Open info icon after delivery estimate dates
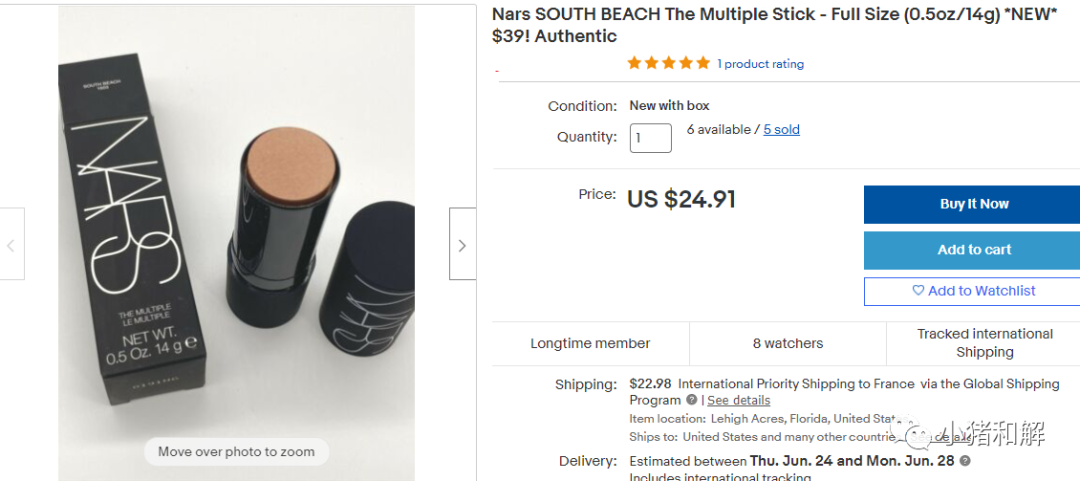The width and height of the screenshot is (1080, 481). (x=965, y=461)
